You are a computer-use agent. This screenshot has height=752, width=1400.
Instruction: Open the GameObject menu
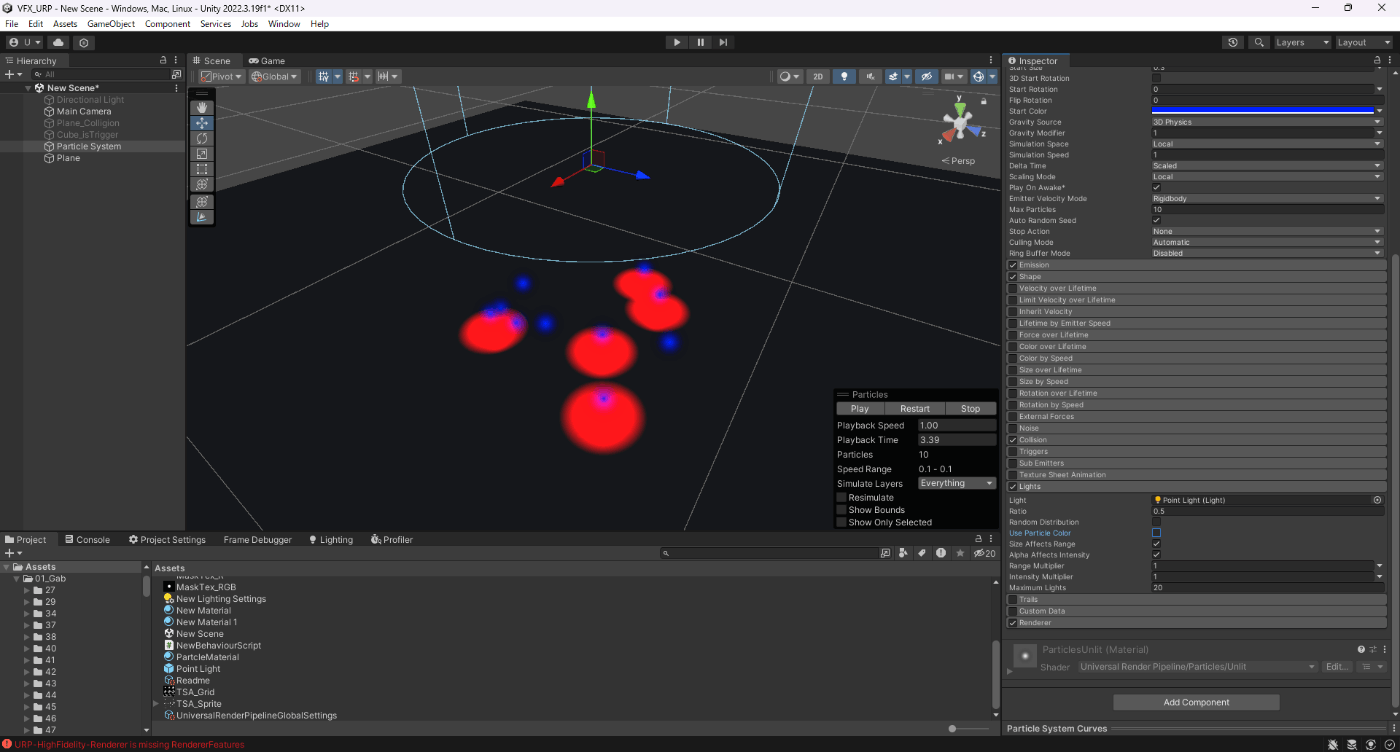110,24
